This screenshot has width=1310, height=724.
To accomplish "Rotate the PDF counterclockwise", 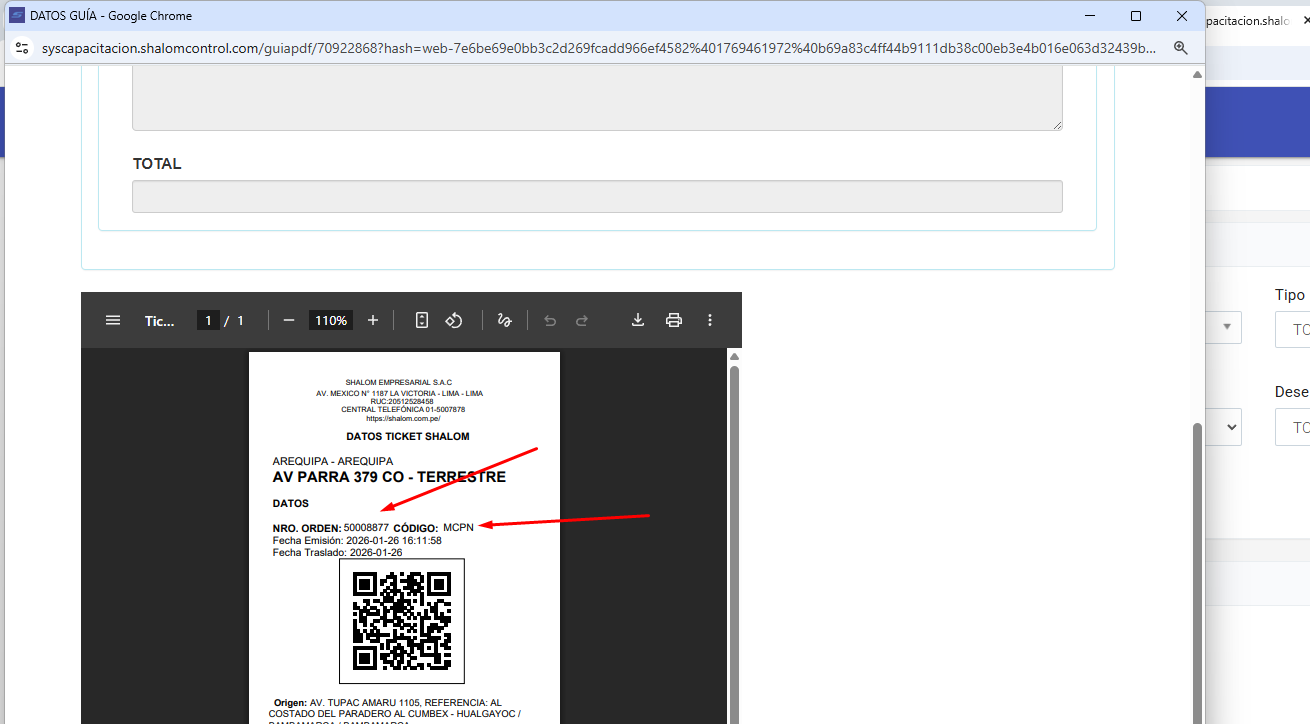I will [x=454, y=320].
